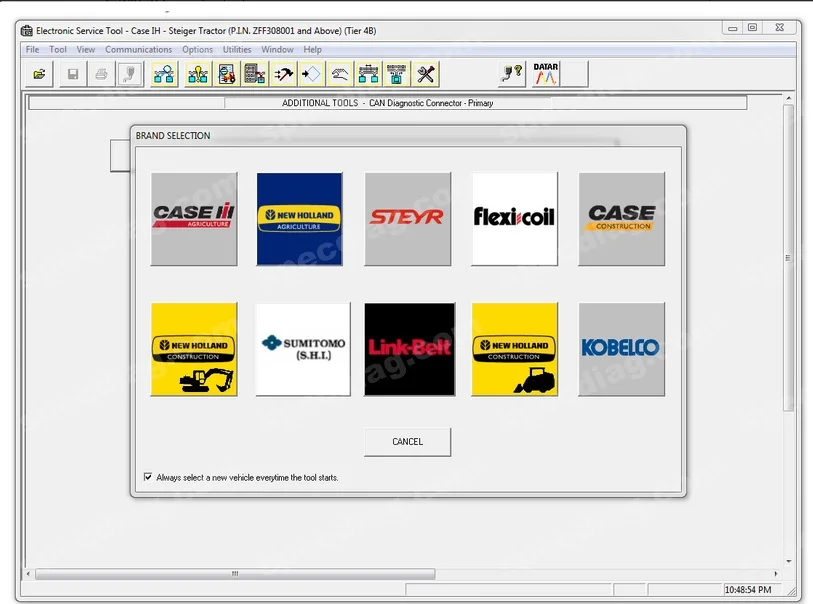Image resolution: width=813 pixels, height=604 pixels.
Task: Click the wrench and screwdriver tools icon
Action: (426, 74)
